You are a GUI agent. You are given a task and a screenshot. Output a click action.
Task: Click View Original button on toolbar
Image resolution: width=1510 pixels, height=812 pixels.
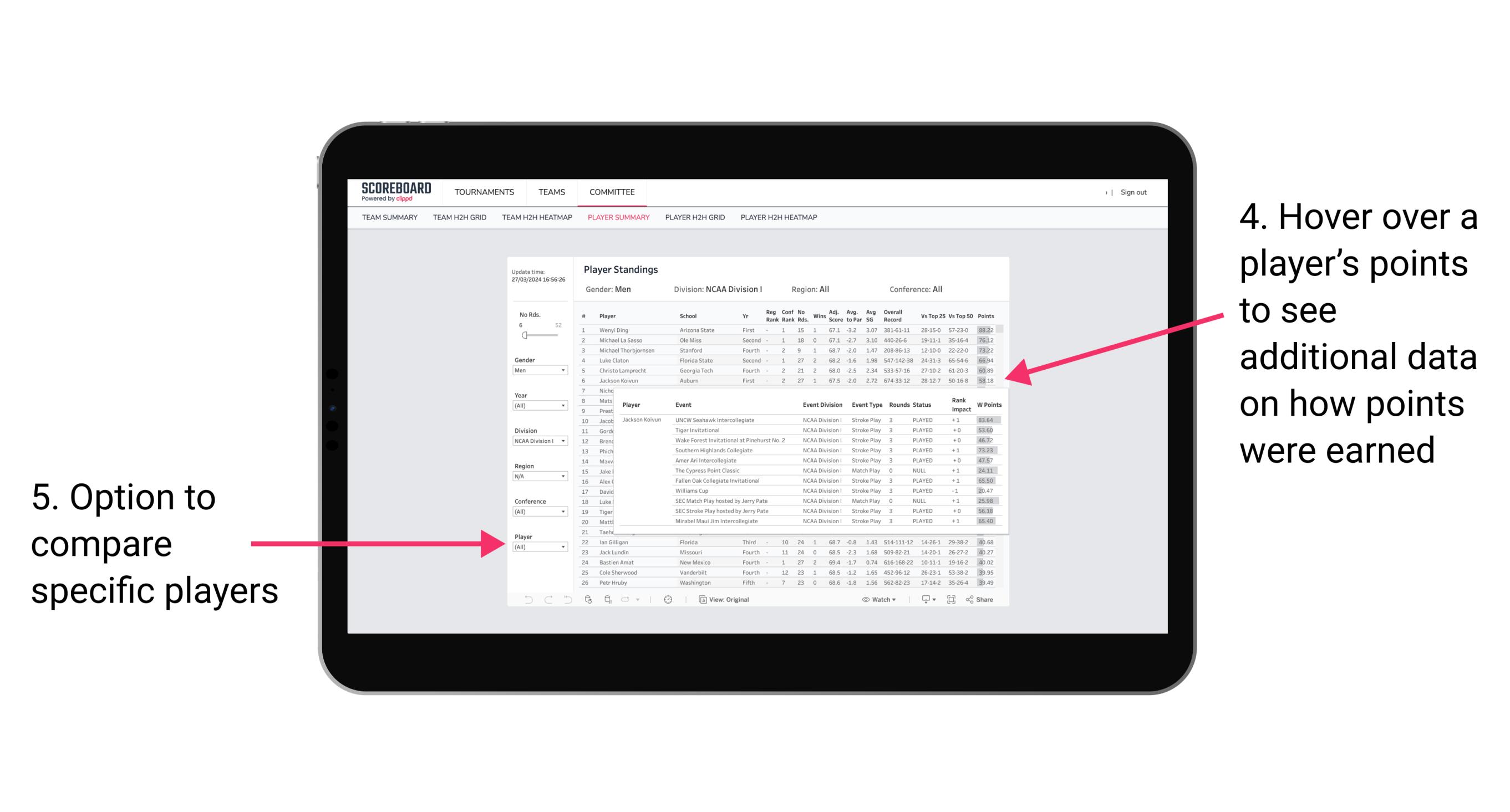pyautogui.click(x=735, y=599)
